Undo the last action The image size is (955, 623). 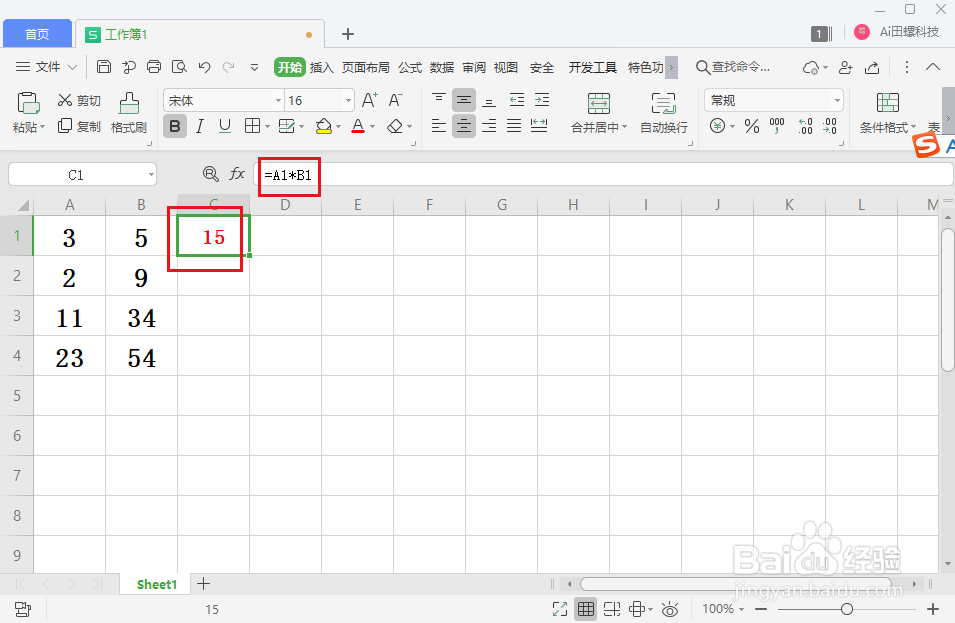point(205,67)
